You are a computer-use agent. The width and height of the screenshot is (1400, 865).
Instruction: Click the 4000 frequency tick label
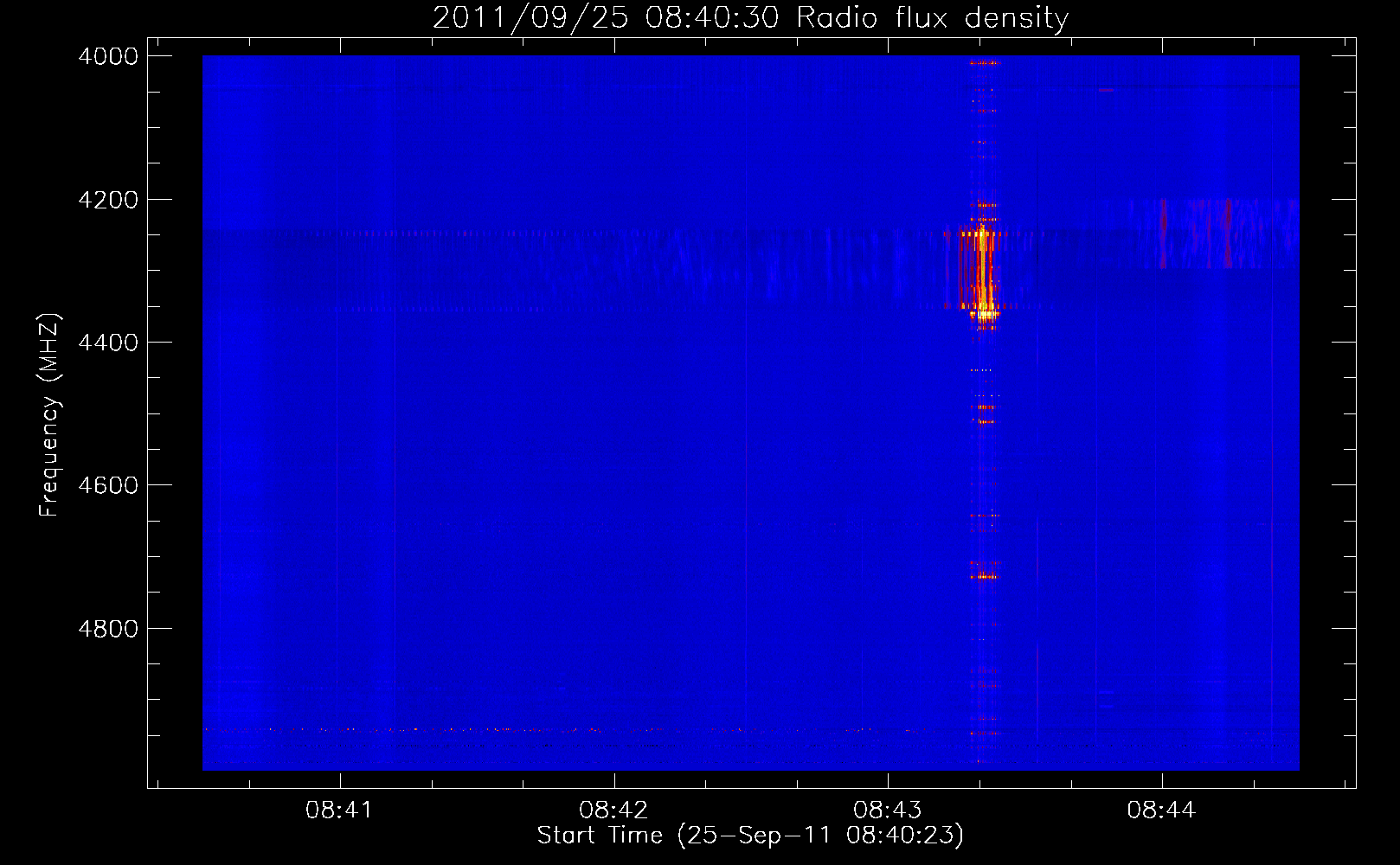point(108,56)
